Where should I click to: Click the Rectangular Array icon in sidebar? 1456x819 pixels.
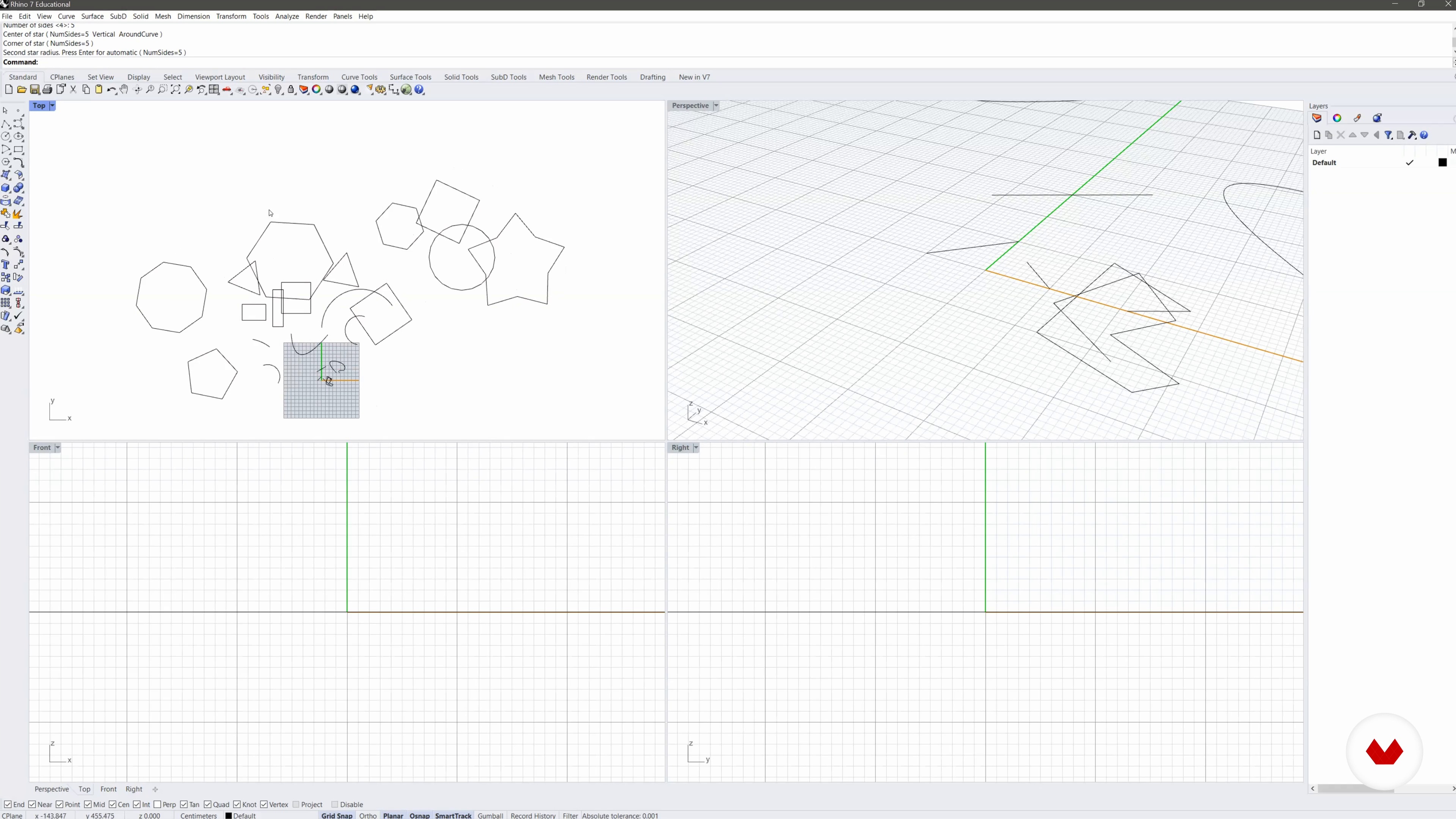pyautogui.click(x=6, y=303)
